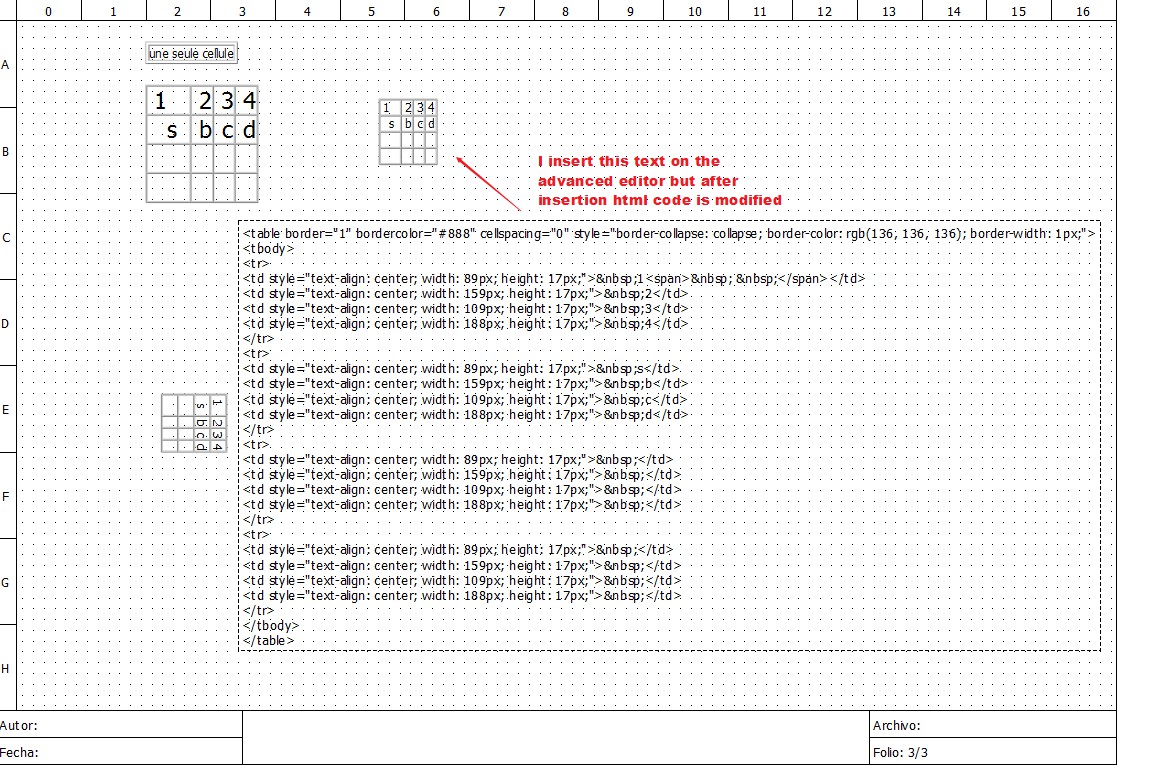Image resolution: width=1173 pixels, height=782 pixels.
Task: Click row header H
Action: pos(7,668)
